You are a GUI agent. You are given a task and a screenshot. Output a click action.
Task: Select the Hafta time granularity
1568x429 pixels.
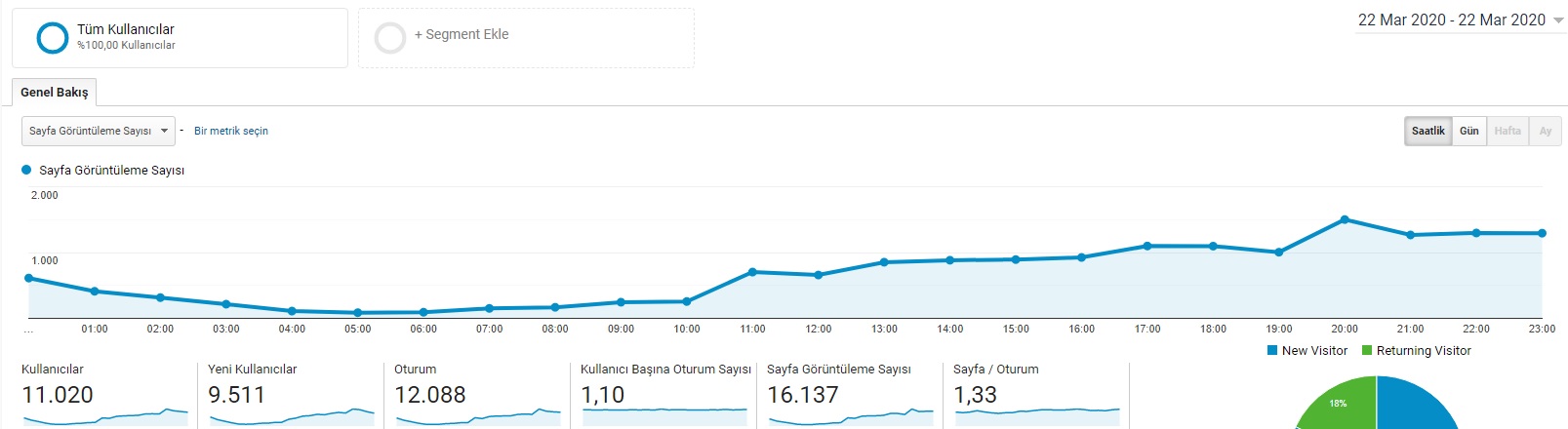1507,131
